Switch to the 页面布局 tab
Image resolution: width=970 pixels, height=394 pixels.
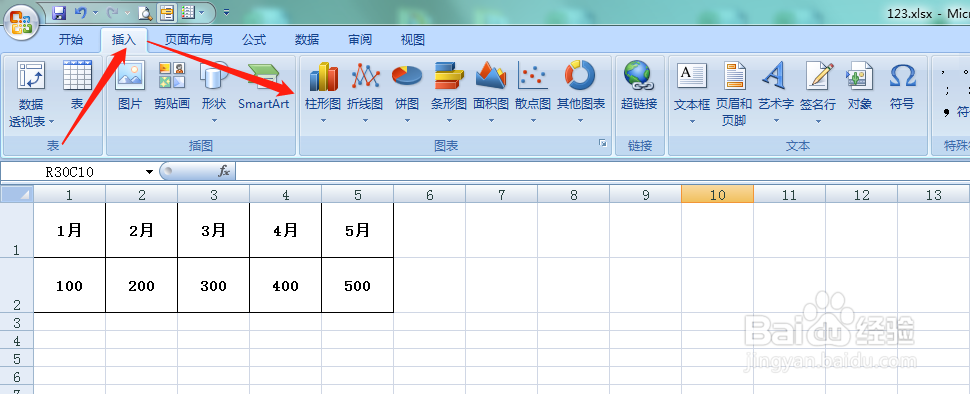(188, 40)
